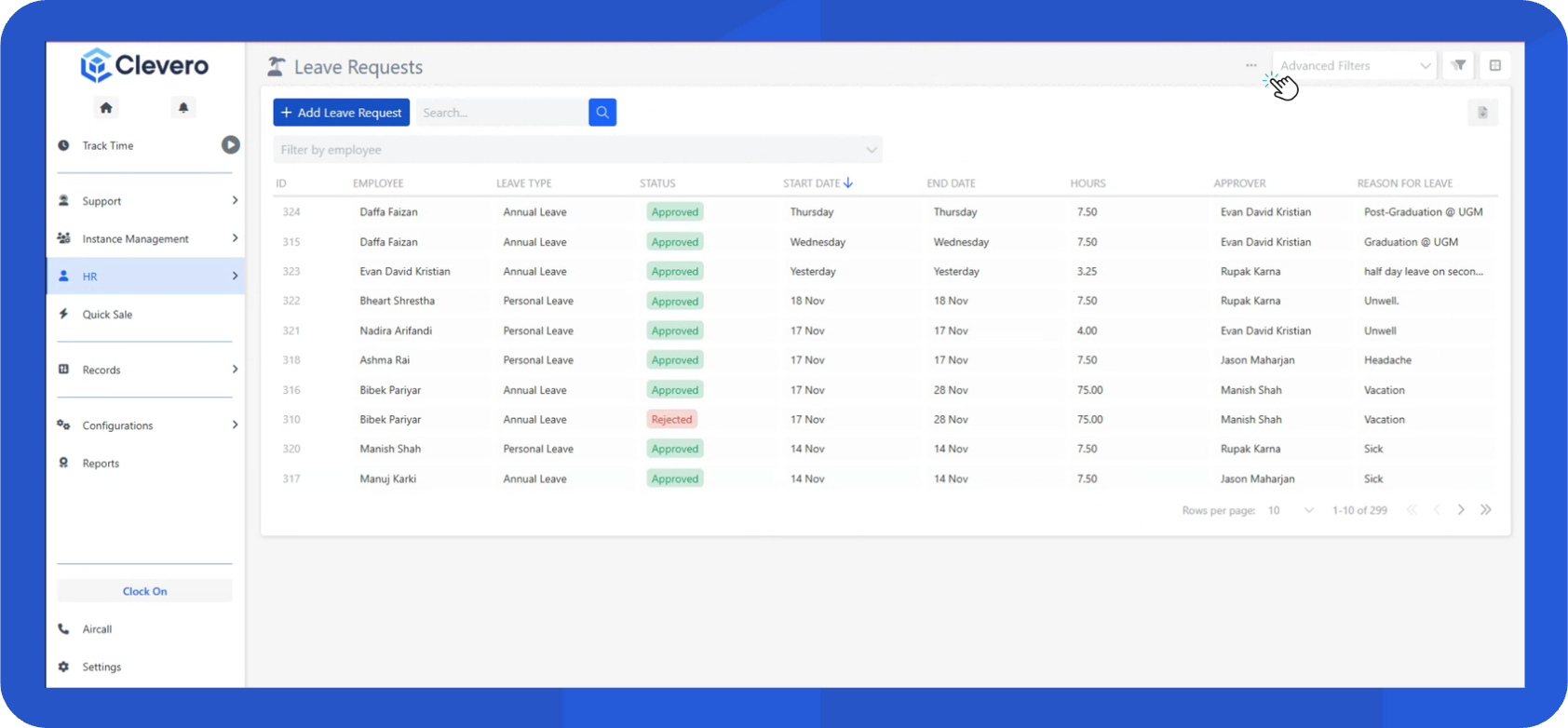Viewport: 1568px width, 728px height.
Task: Click the search magnifier button
Action: (x=602, y=113)
